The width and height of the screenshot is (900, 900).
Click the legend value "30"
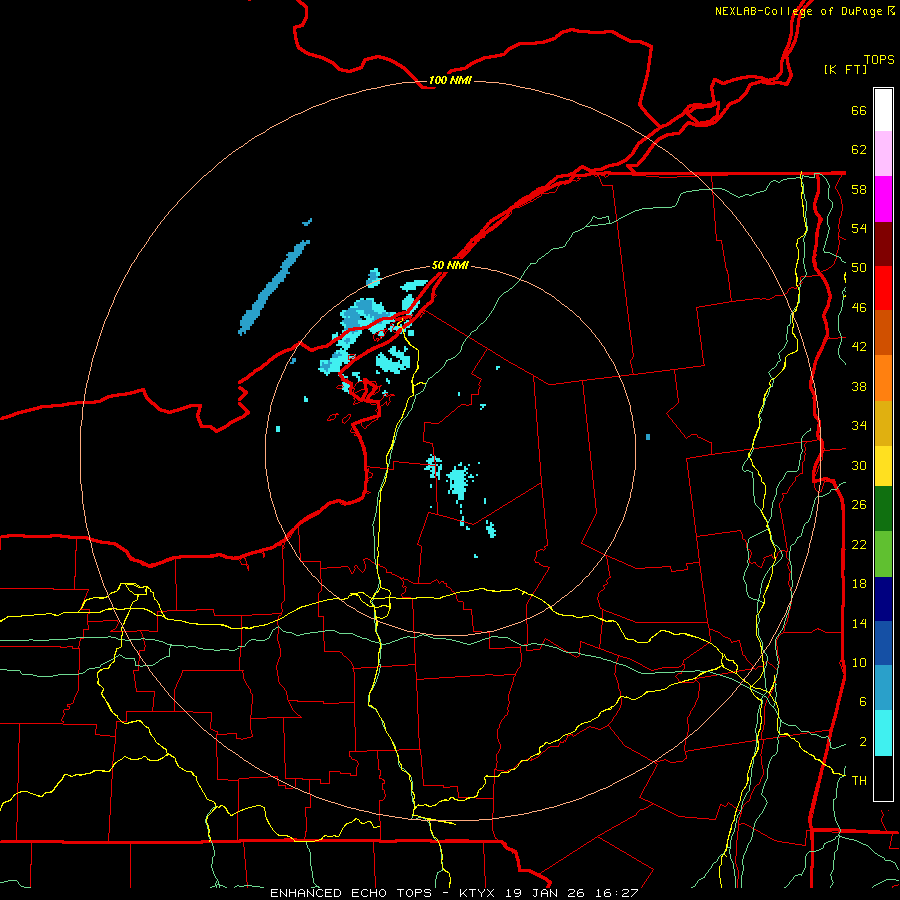[859, 465]
